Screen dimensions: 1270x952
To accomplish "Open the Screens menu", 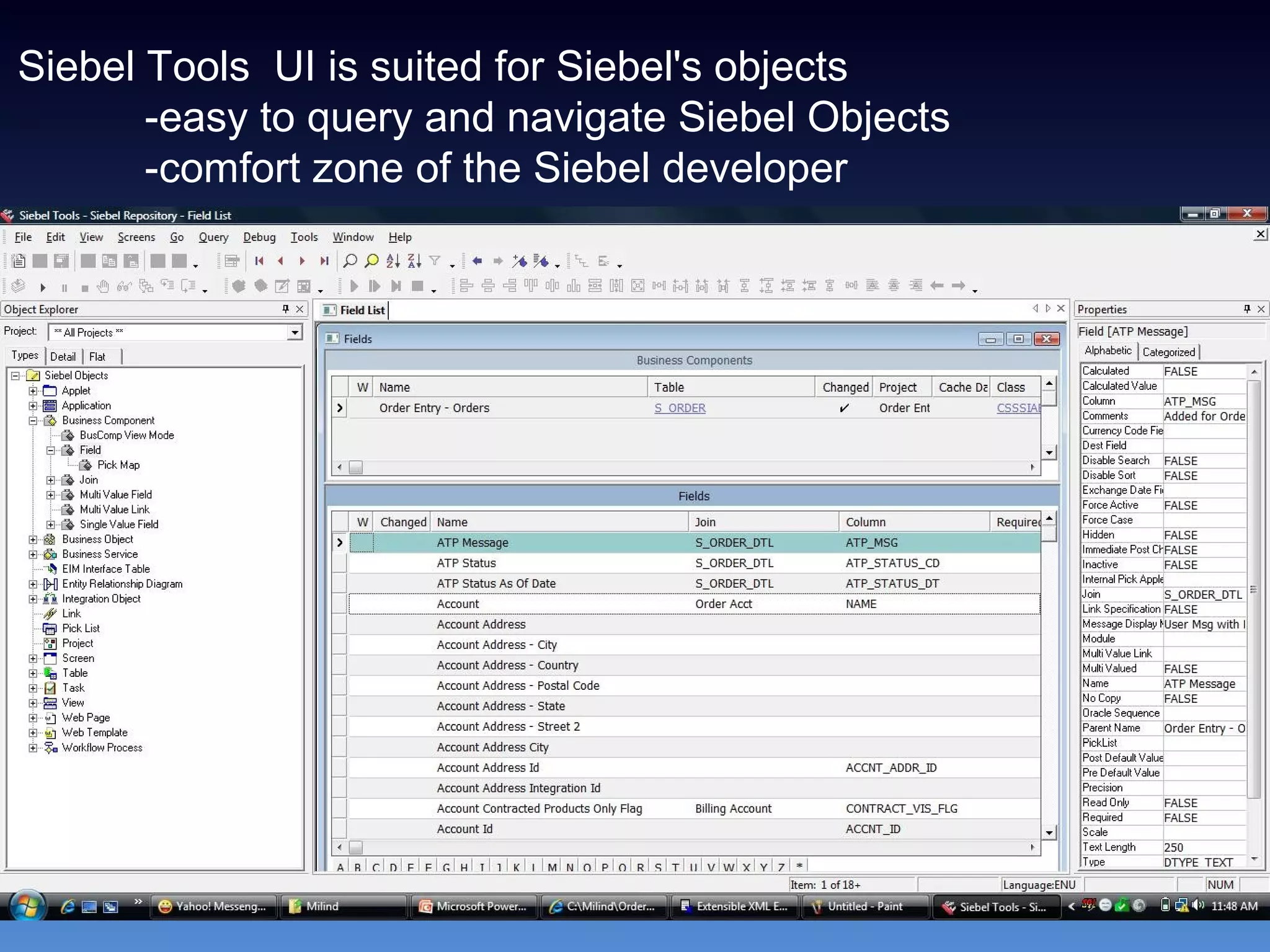I will [x=136, y=237].
